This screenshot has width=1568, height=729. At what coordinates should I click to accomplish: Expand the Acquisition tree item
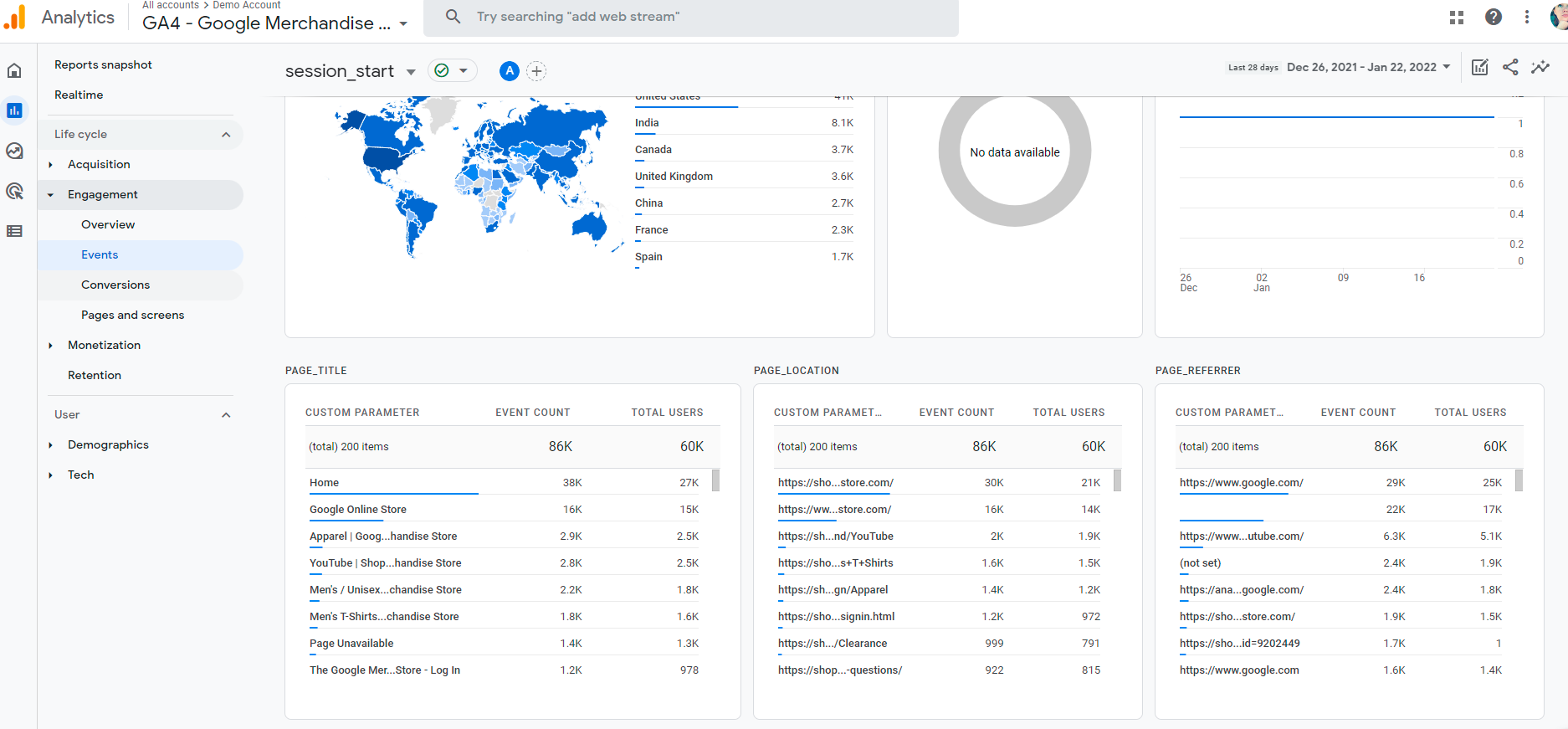click(x=50, y=165)
